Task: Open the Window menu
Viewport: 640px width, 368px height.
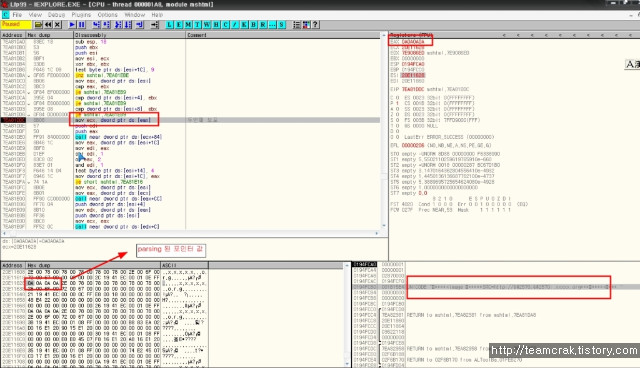Action: coord(135,15)
